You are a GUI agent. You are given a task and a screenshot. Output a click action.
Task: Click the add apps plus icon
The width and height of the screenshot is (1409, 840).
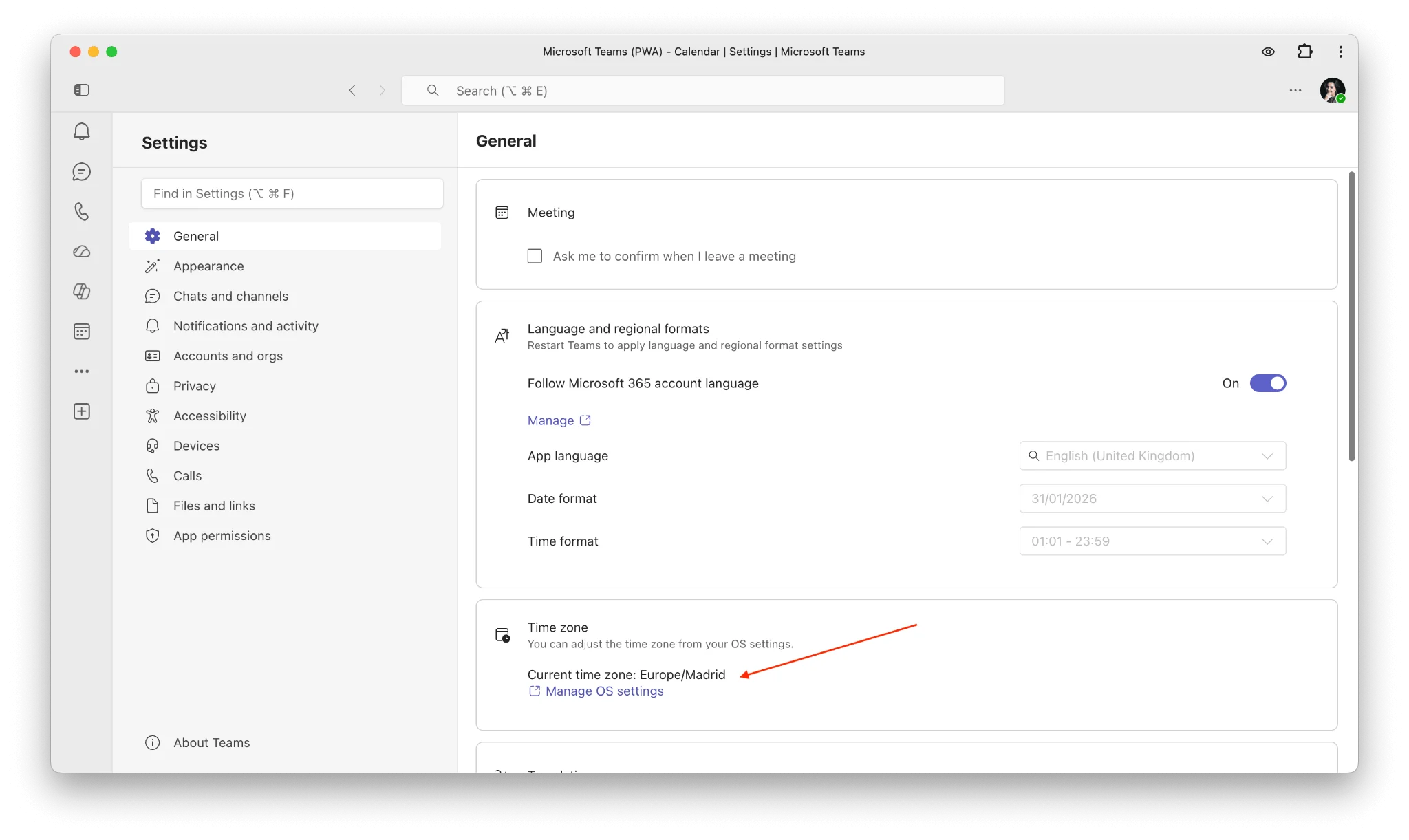coord(81,411)
